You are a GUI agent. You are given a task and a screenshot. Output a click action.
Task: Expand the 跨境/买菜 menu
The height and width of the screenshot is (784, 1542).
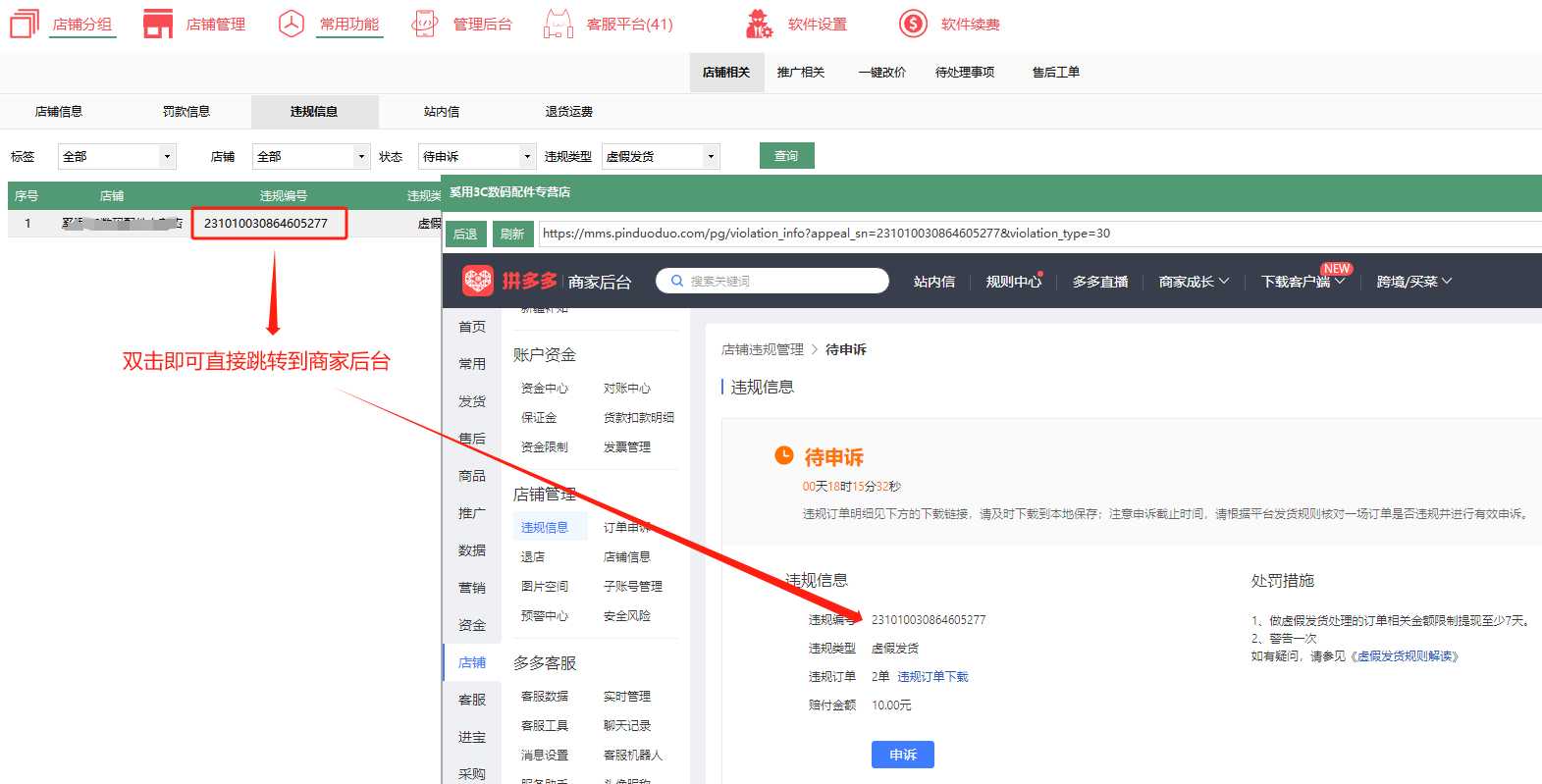tap(1413, 282)
